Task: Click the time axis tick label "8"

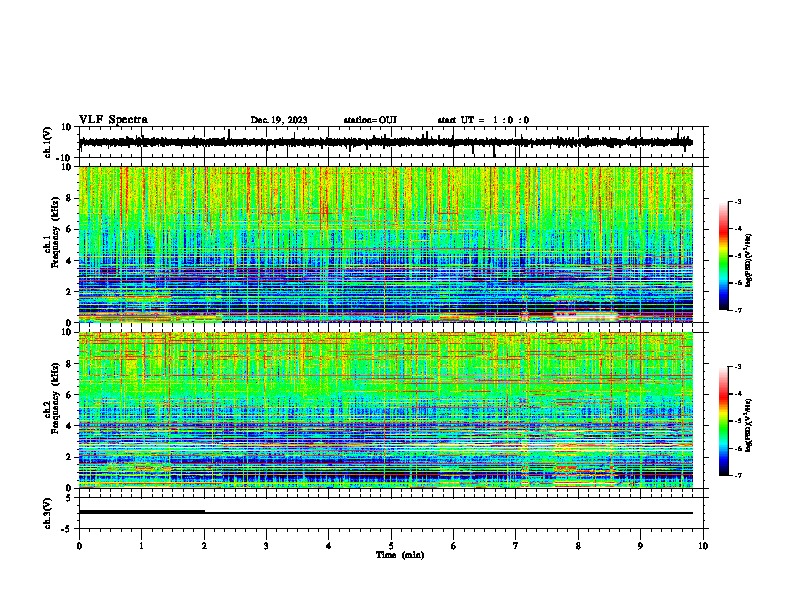Action: (578, 546)
